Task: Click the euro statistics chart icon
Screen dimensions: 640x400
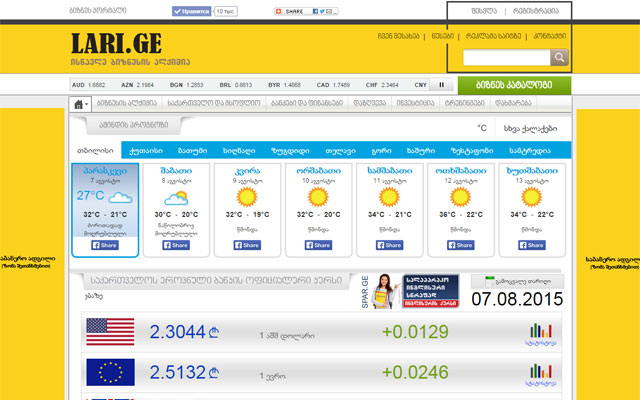Action: tap(539, 375)
